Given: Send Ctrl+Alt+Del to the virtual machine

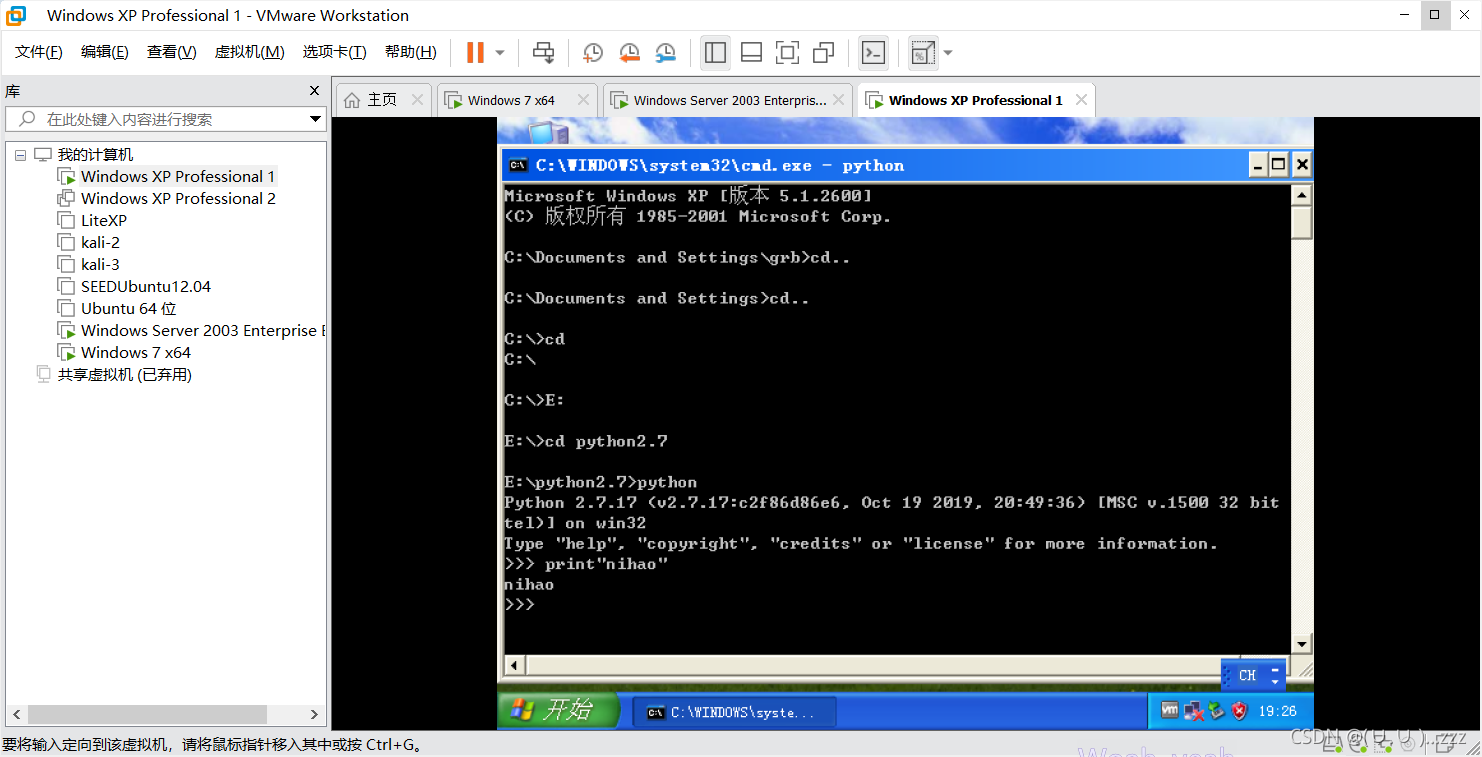Looking at the screenshot, I should [x=543, y=52].
